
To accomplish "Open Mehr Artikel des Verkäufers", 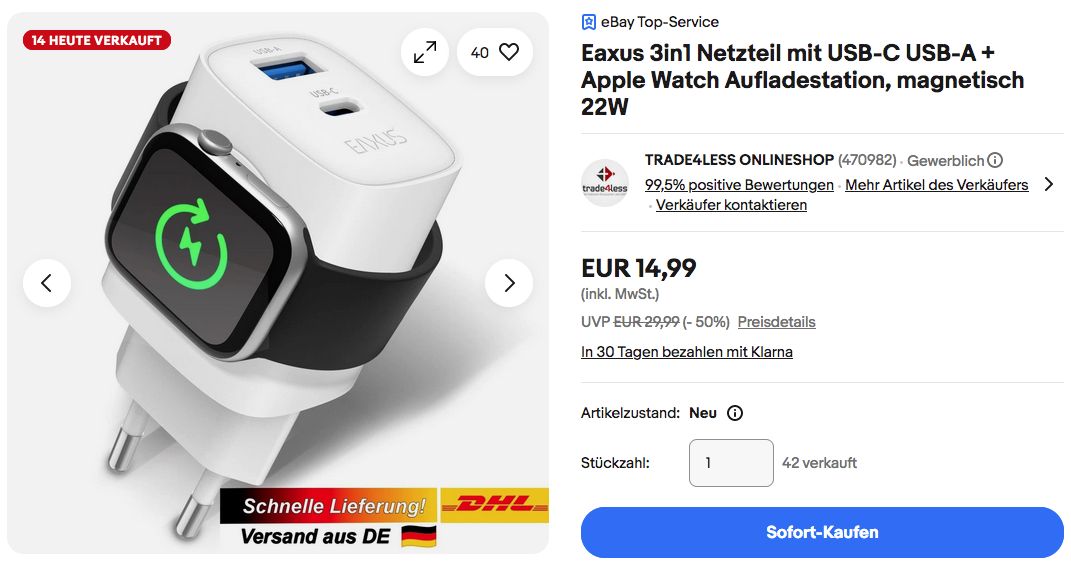I will [x=936, y=184].
